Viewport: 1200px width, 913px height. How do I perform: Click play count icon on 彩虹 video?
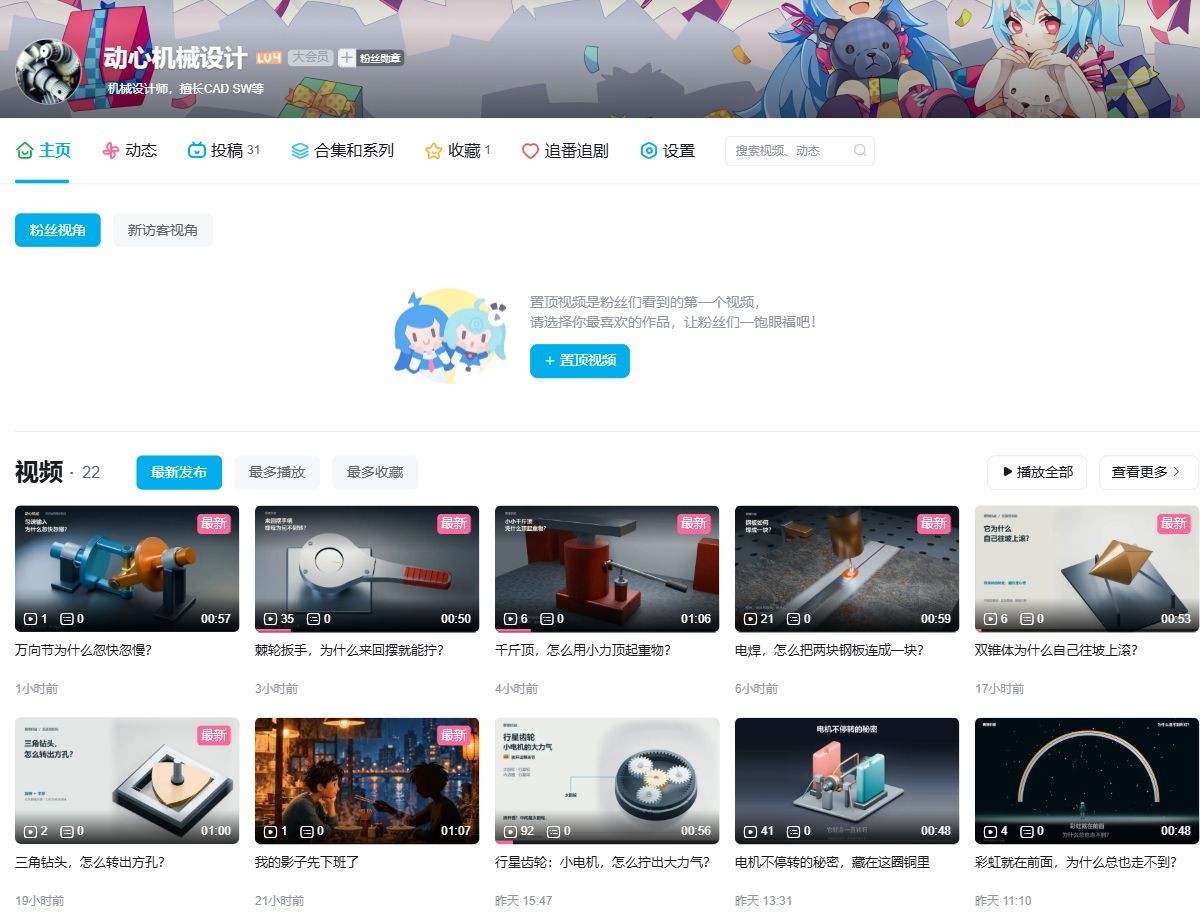coord(990,831)
